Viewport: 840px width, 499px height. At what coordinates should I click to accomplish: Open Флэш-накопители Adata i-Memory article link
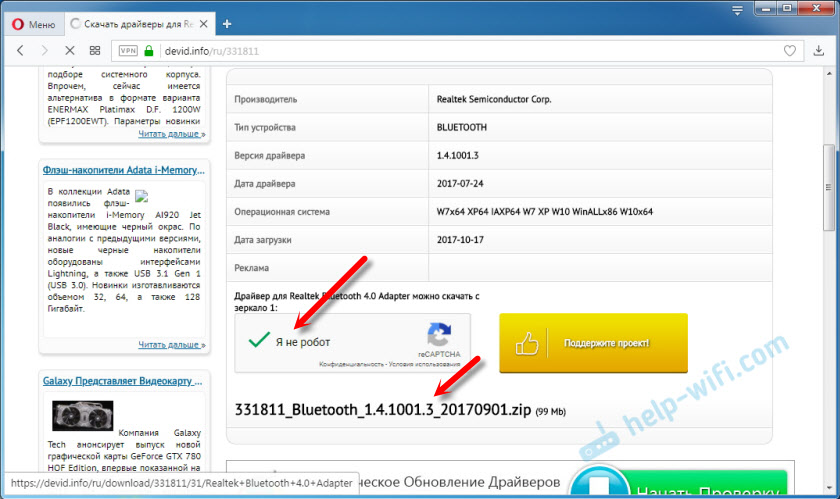[x=124, y=170]
